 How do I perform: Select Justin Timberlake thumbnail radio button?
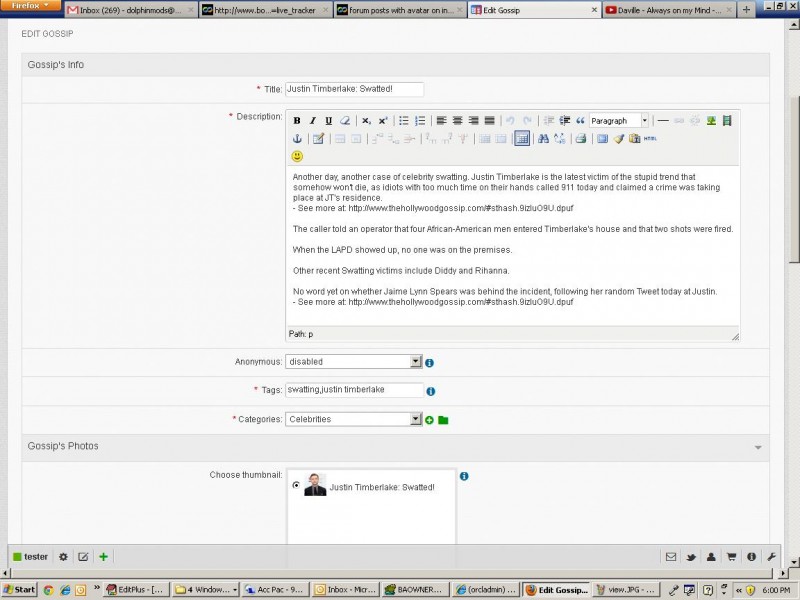click(296, 485)
